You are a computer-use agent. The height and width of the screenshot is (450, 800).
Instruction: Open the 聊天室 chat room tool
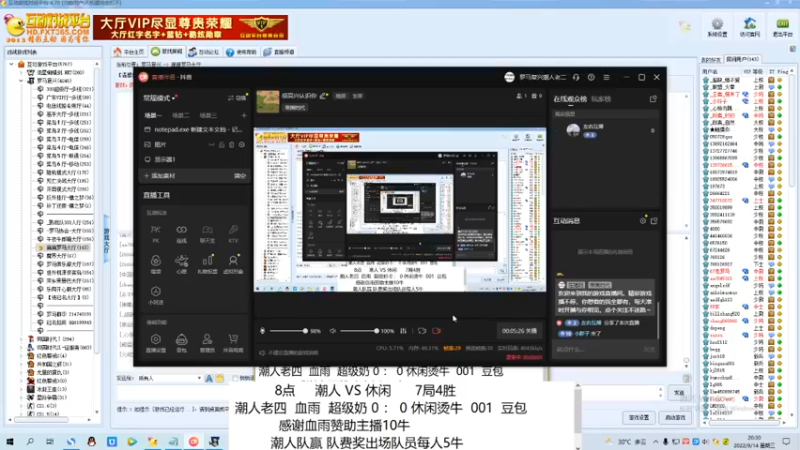point(207,234)
